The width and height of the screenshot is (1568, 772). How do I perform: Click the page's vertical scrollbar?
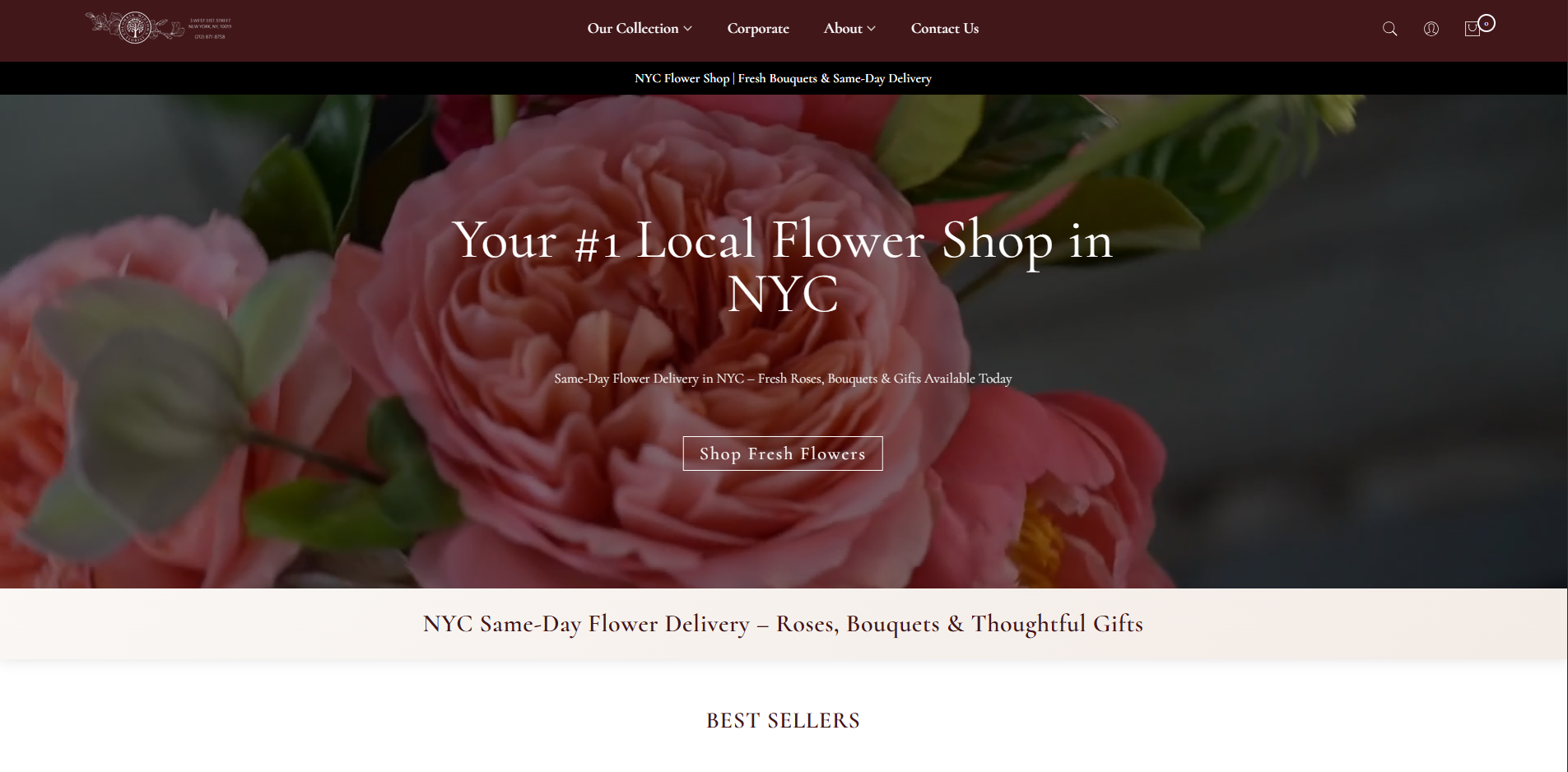1566,386
